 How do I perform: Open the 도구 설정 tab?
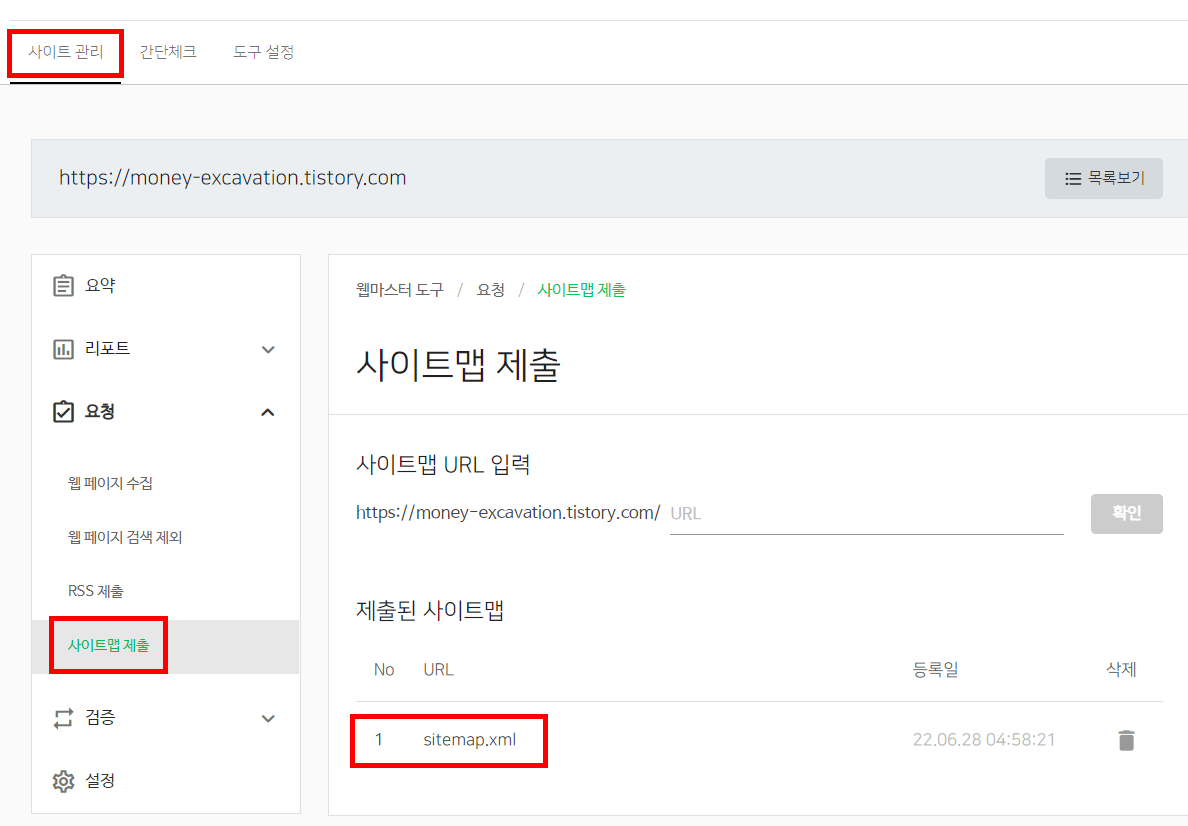click(263, 52)
